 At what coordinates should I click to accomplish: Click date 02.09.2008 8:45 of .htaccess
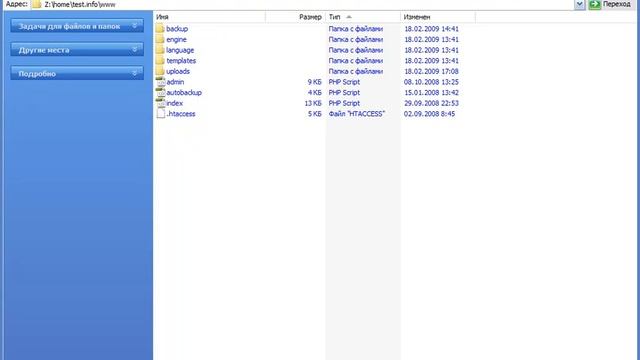point(429,113)
